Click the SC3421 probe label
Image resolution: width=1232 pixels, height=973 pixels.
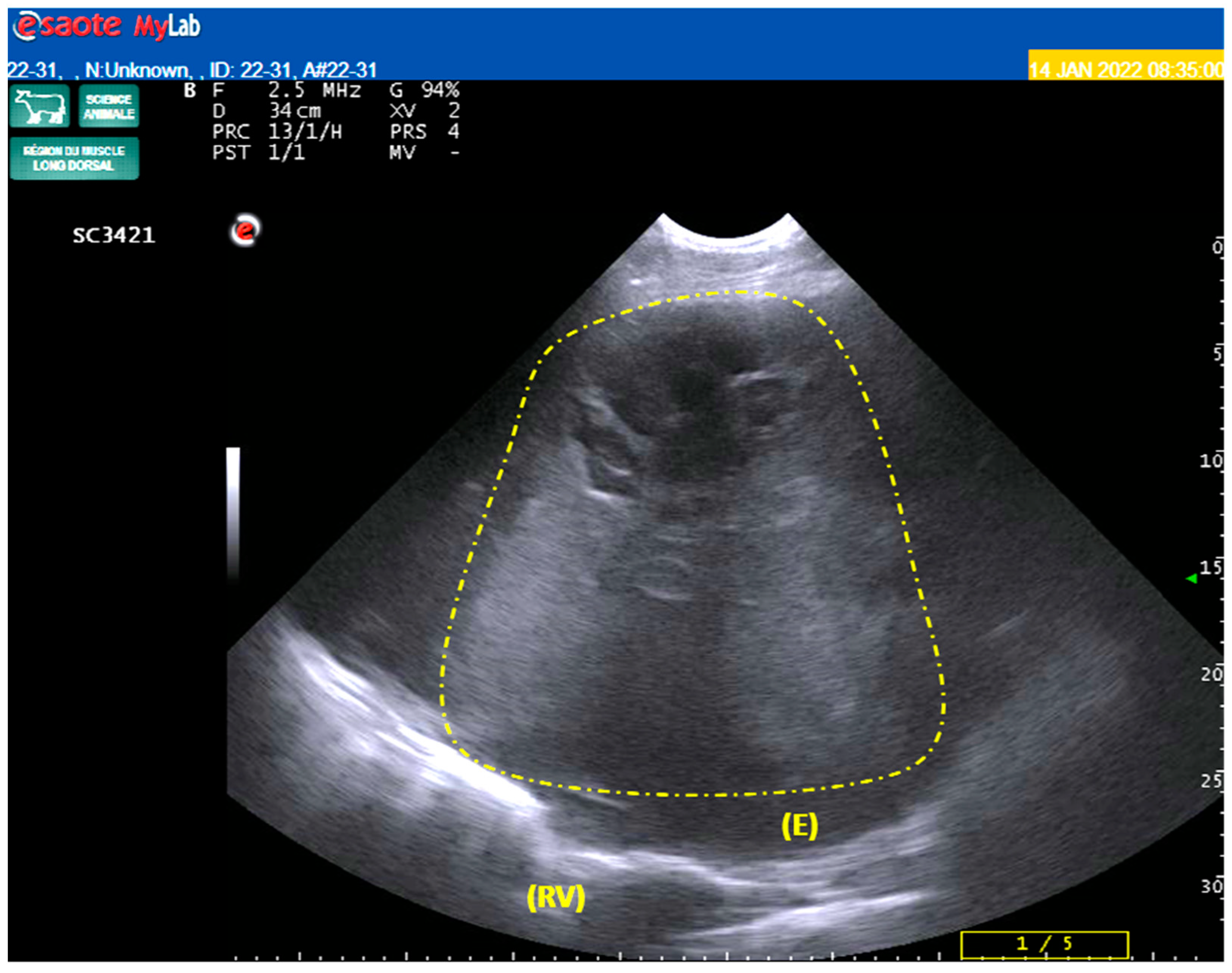(x=113, y=235)
